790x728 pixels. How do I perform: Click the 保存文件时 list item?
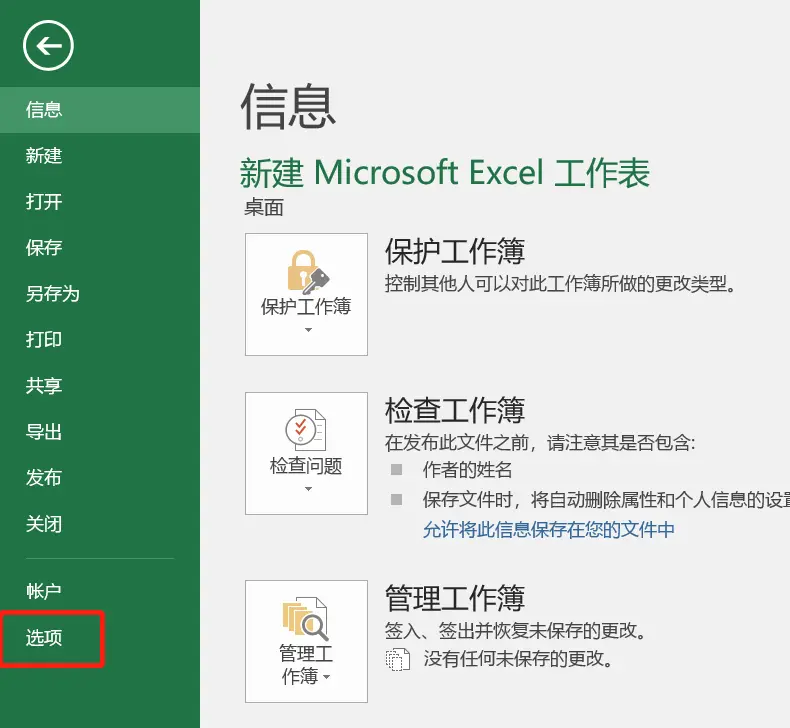click(x=606, y=500)
